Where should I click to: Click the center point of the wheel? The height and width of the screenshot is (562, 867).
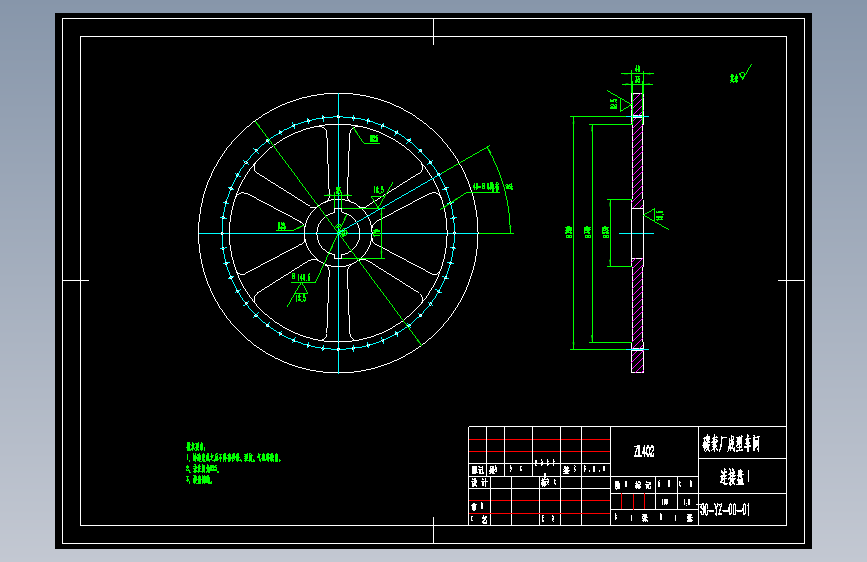click(x=338, y=233)
